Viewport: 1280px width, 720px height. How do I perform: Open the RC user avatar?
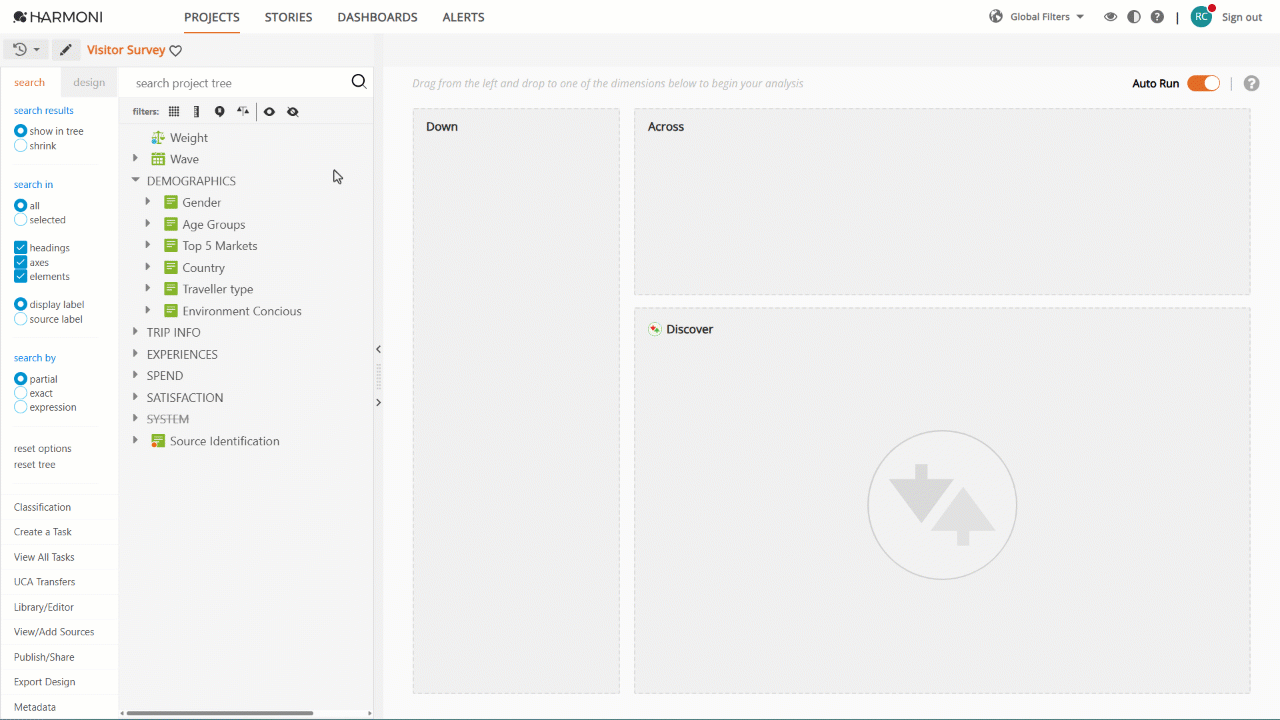(x=1201, y=16)
